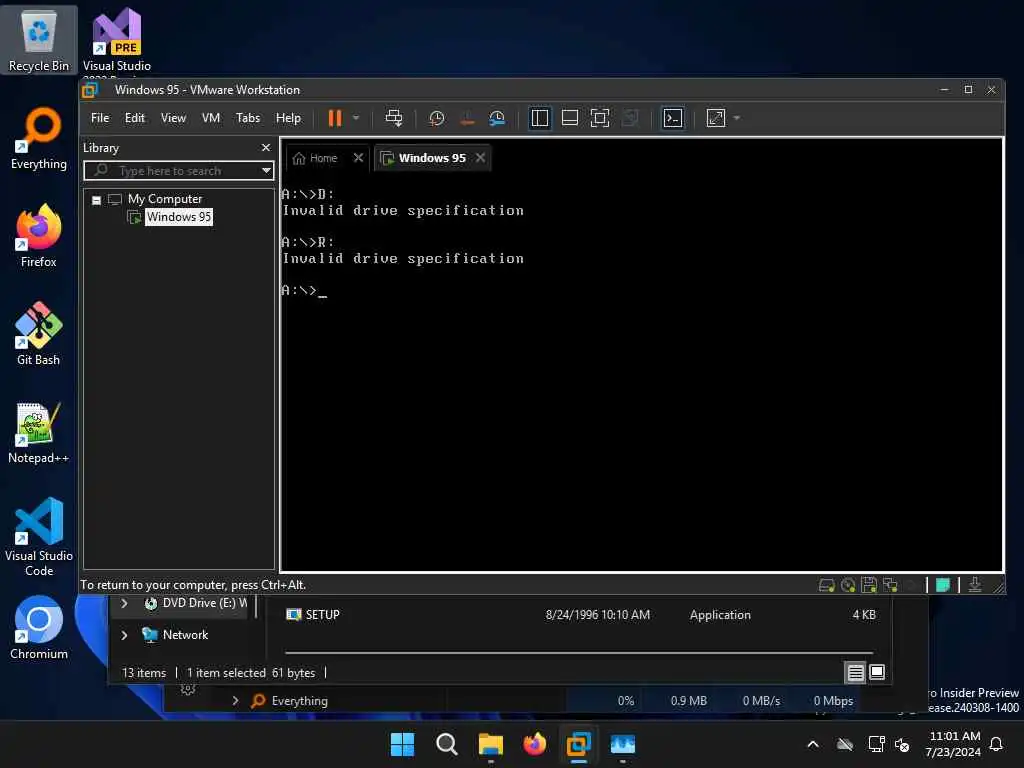Open the Everything desktop shortcut
The width and height of the screenshot is (1024, 768).
[39, 138]
